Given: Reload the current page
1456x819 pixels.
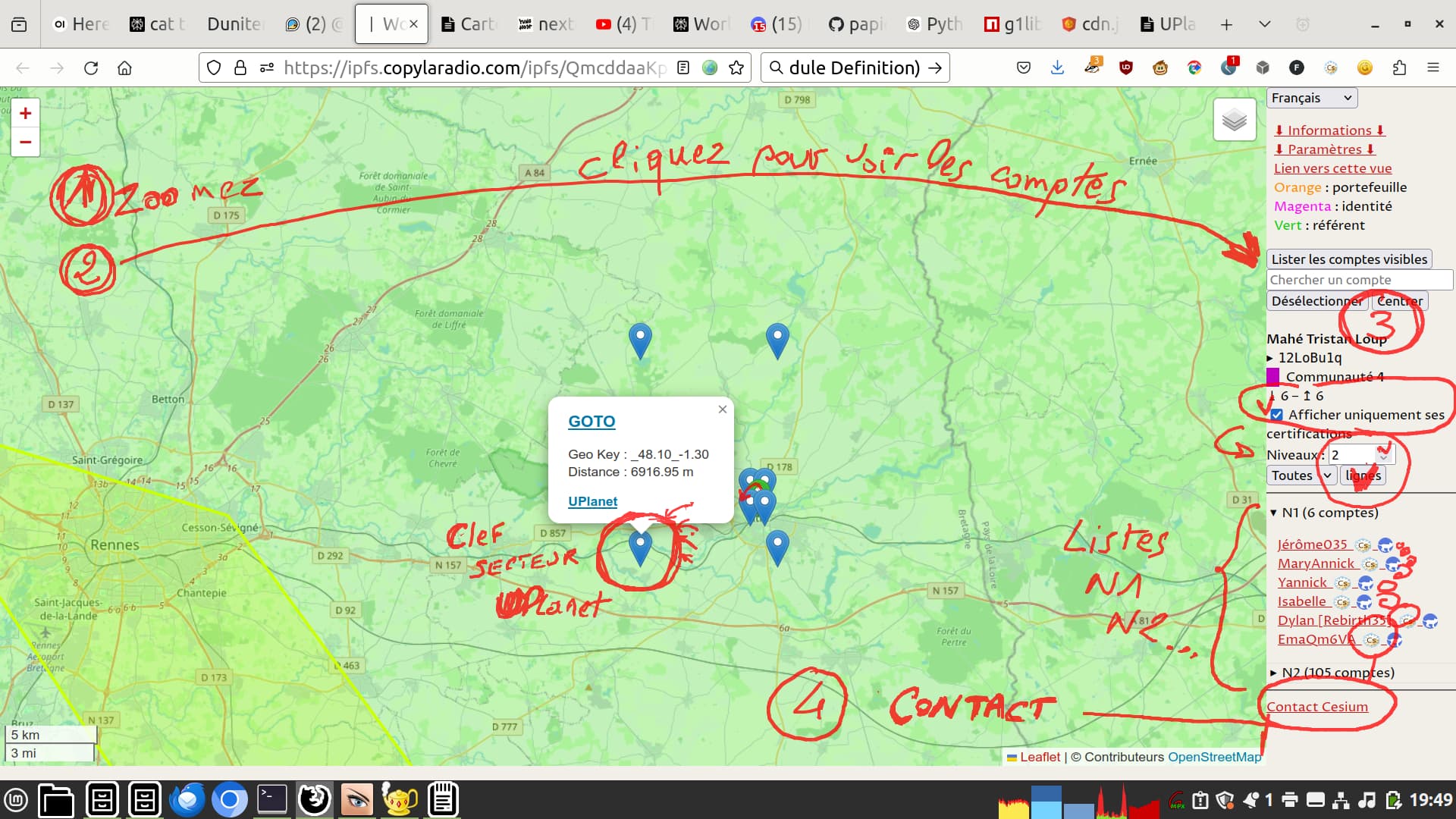Looking at the screenshot, I should coord(91,68).
